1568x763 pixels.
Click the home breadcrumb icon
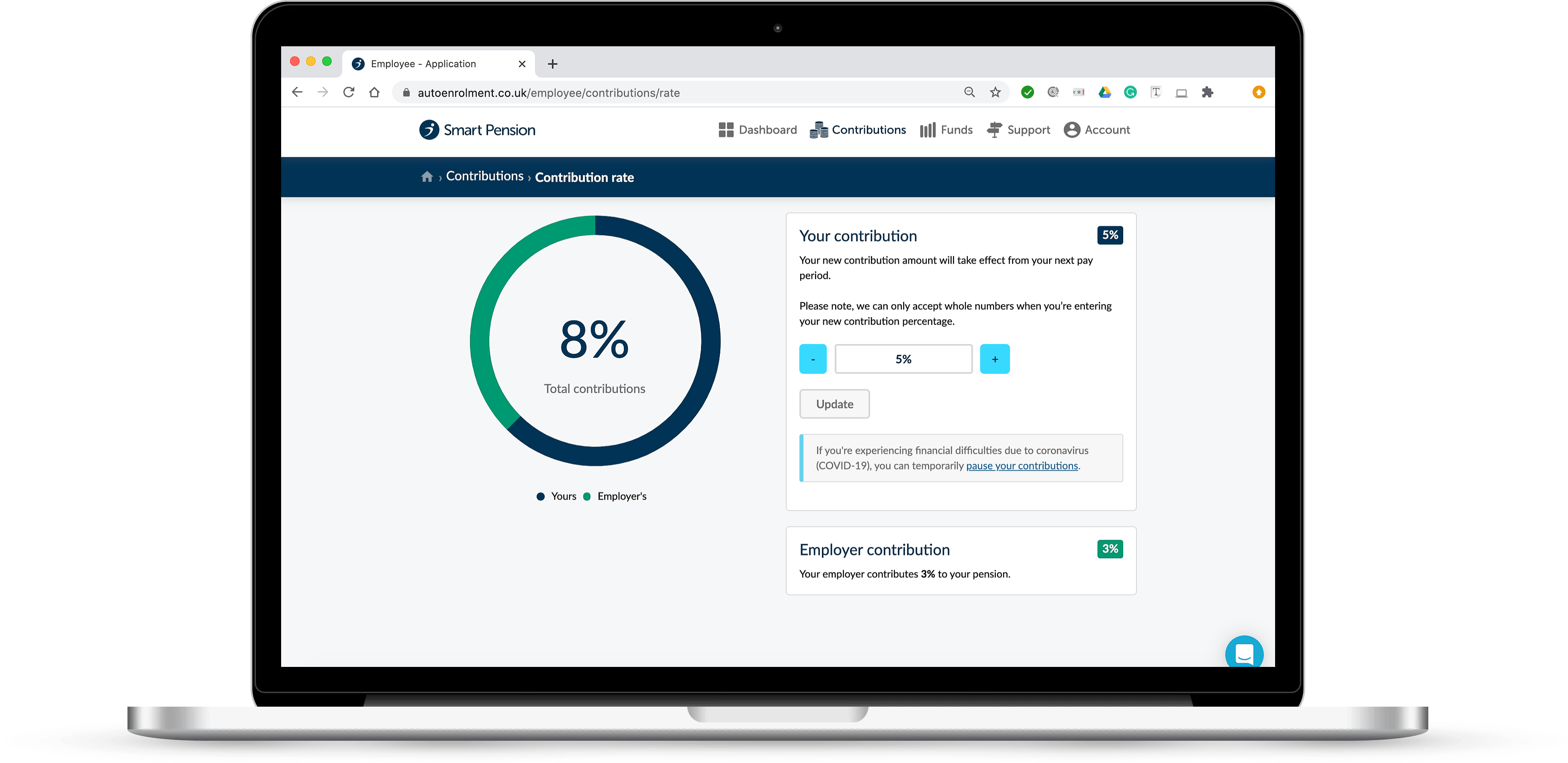[426, 176]
